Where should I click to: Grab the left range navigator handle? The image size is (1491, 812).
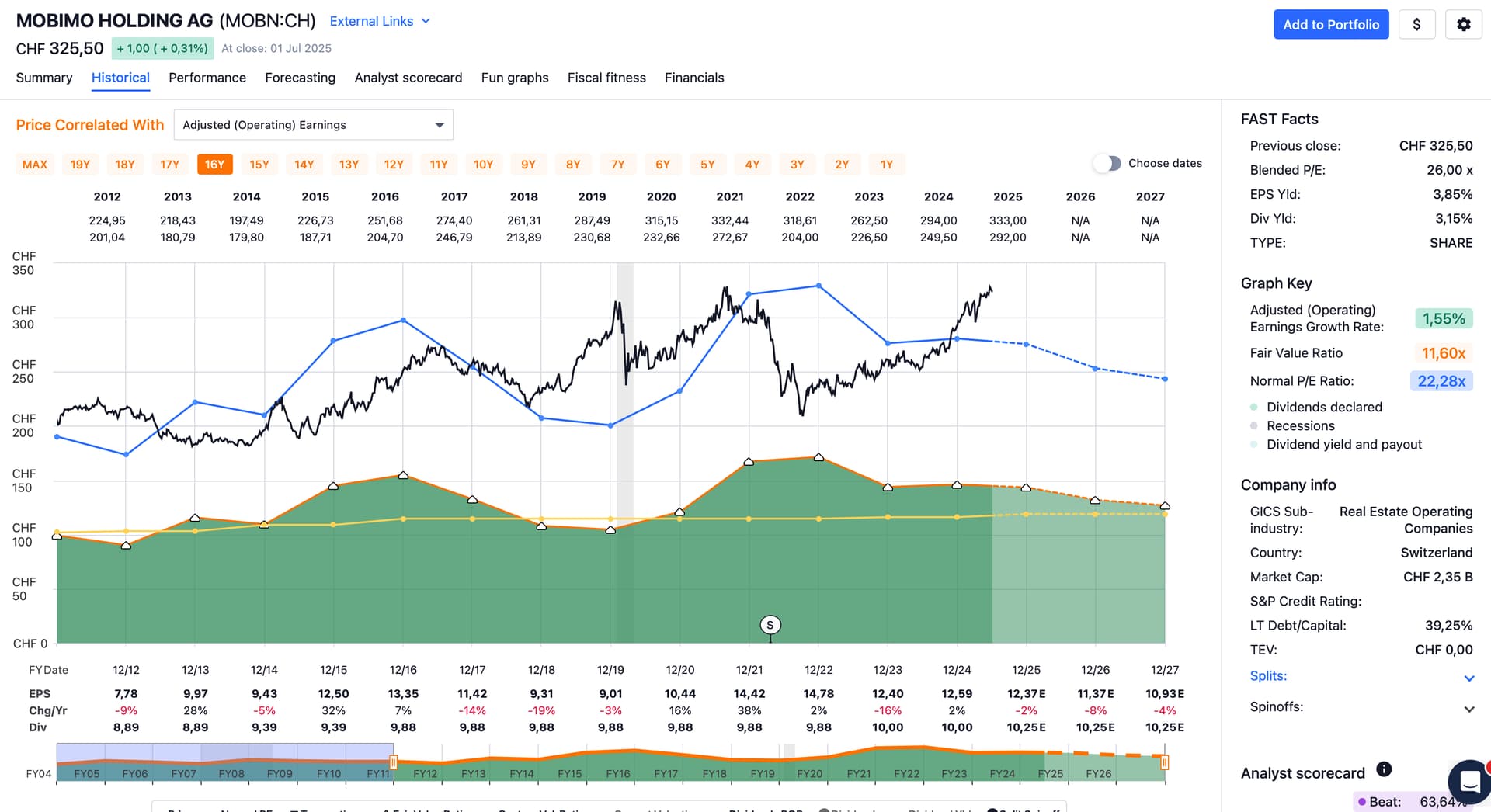pyautogui.click(x=394, y=763)
